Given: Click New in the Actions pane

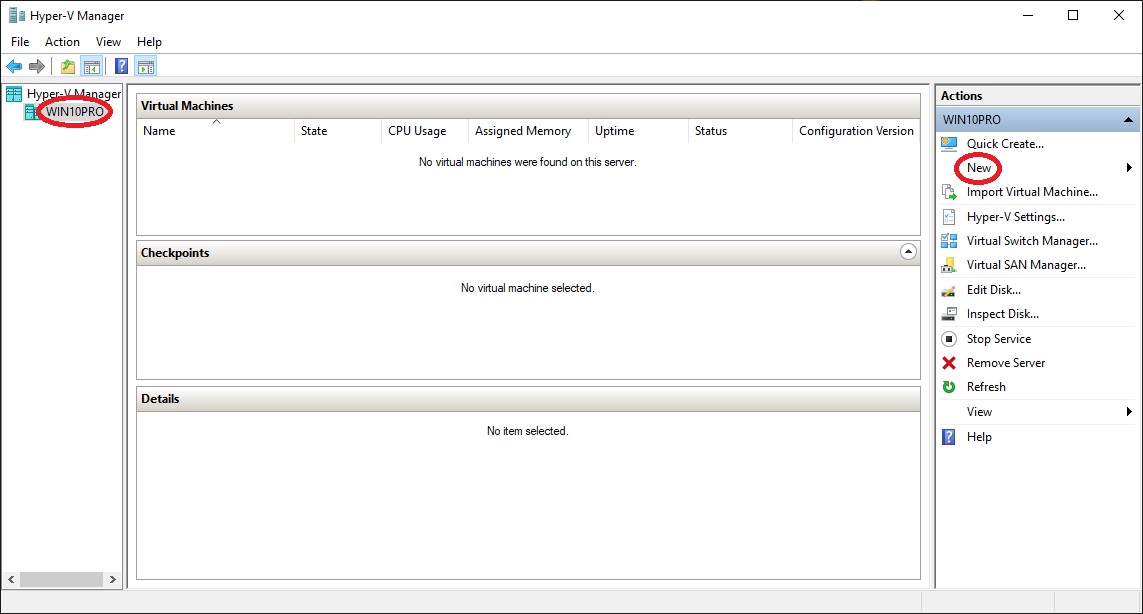Looking at the screenshot, I should 979,168.
